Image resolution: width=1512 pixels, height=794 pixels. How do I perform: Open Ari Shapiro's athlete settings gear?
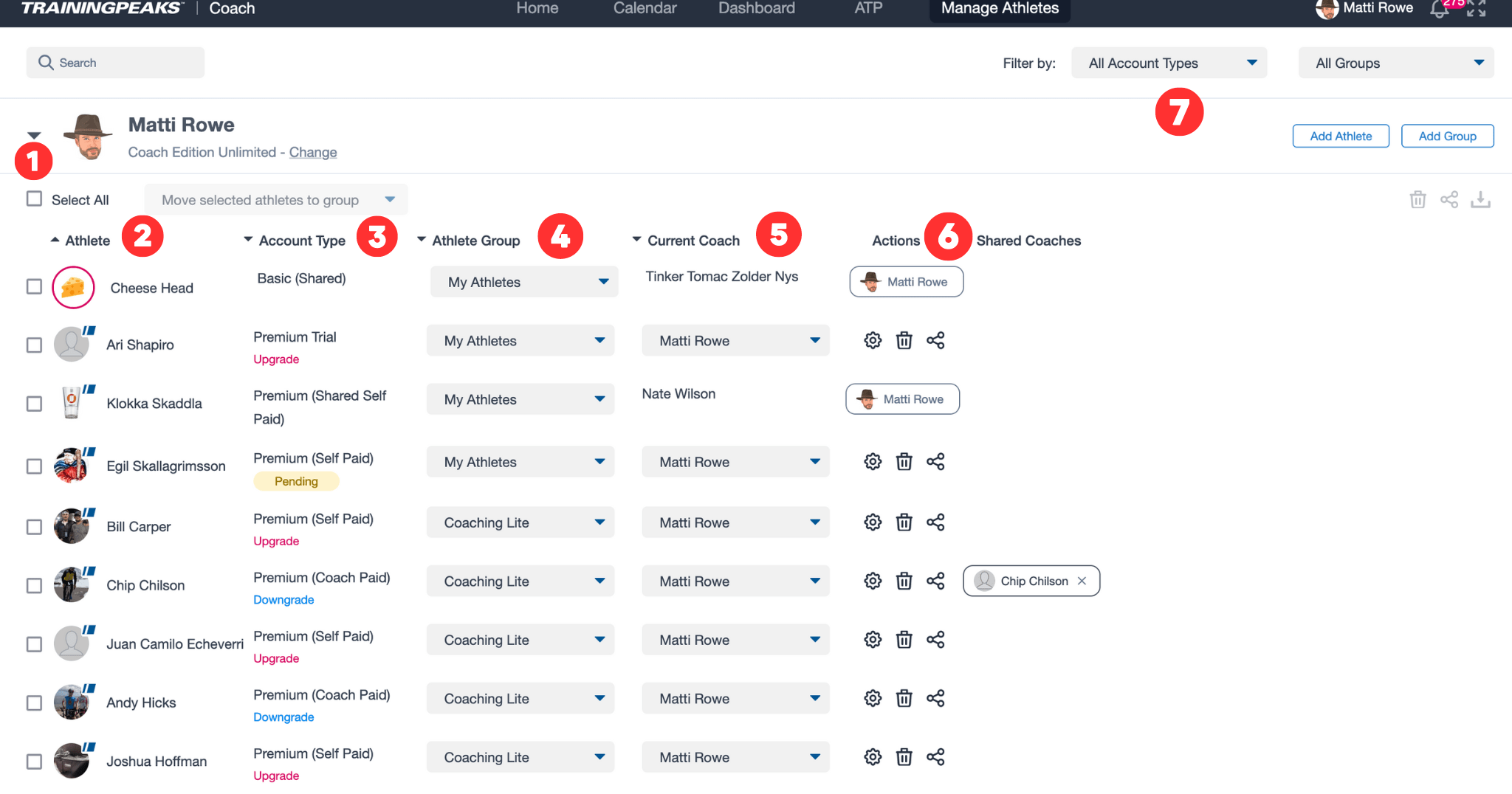(x=872, y=340)
